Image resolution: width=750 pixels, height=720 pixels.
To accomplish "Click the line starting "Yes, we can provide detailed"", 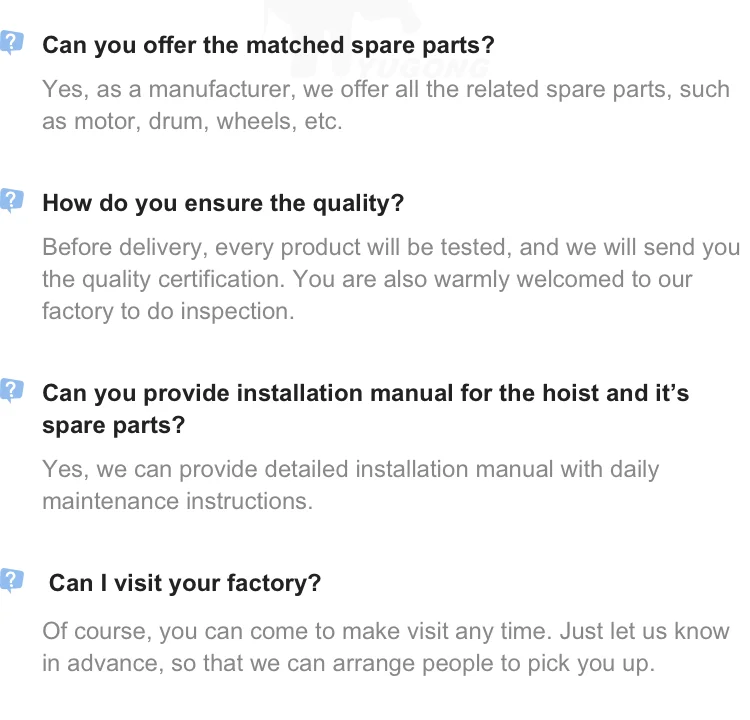I will (x=350, y=469).
